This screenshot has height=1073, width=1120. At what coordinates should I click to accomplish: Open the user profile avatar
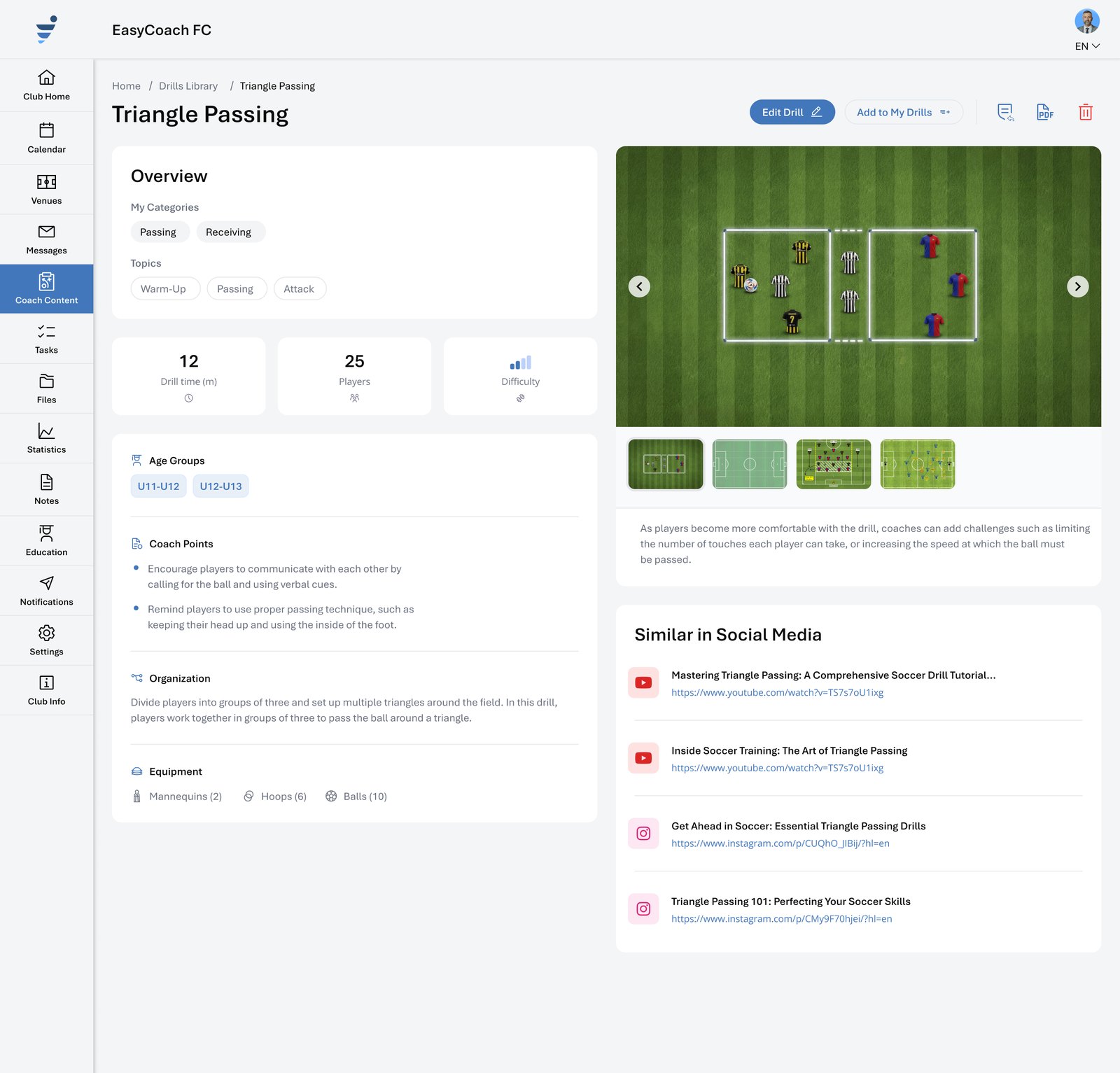point(1087,21)
